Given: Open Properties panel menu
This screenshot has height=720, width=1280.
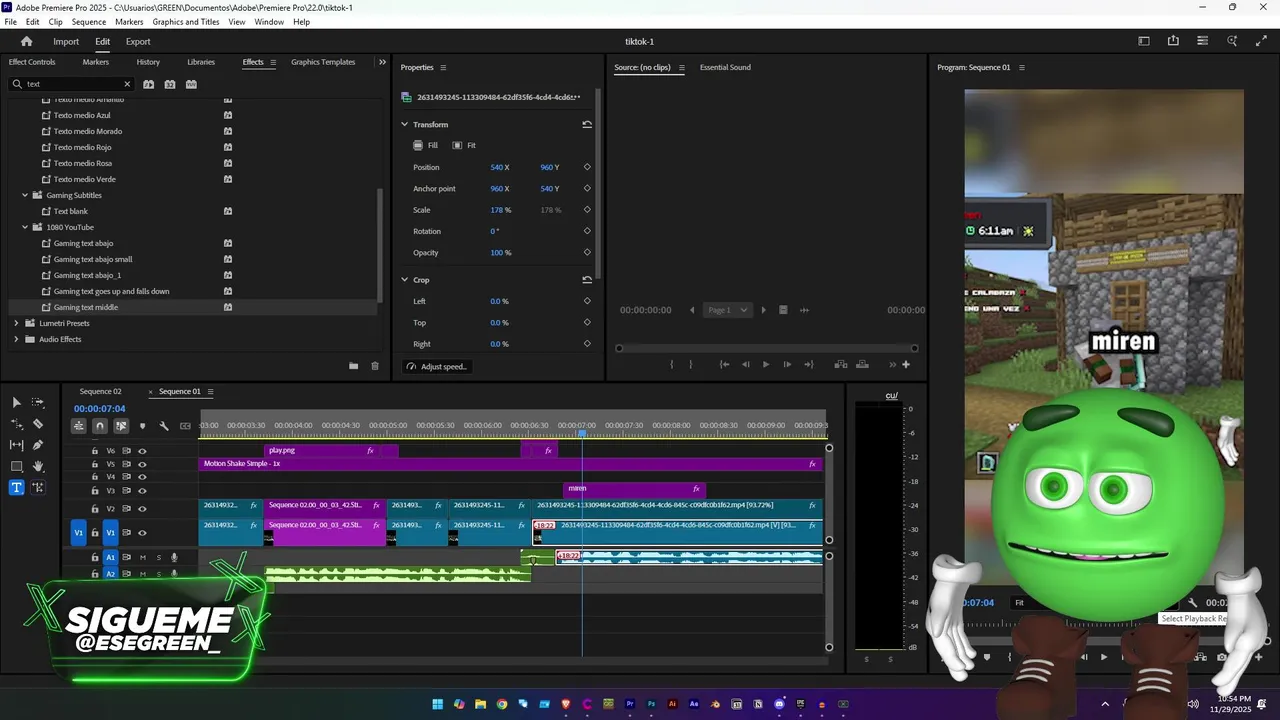Looking at the screenshot, I should [x=443, y=67].
